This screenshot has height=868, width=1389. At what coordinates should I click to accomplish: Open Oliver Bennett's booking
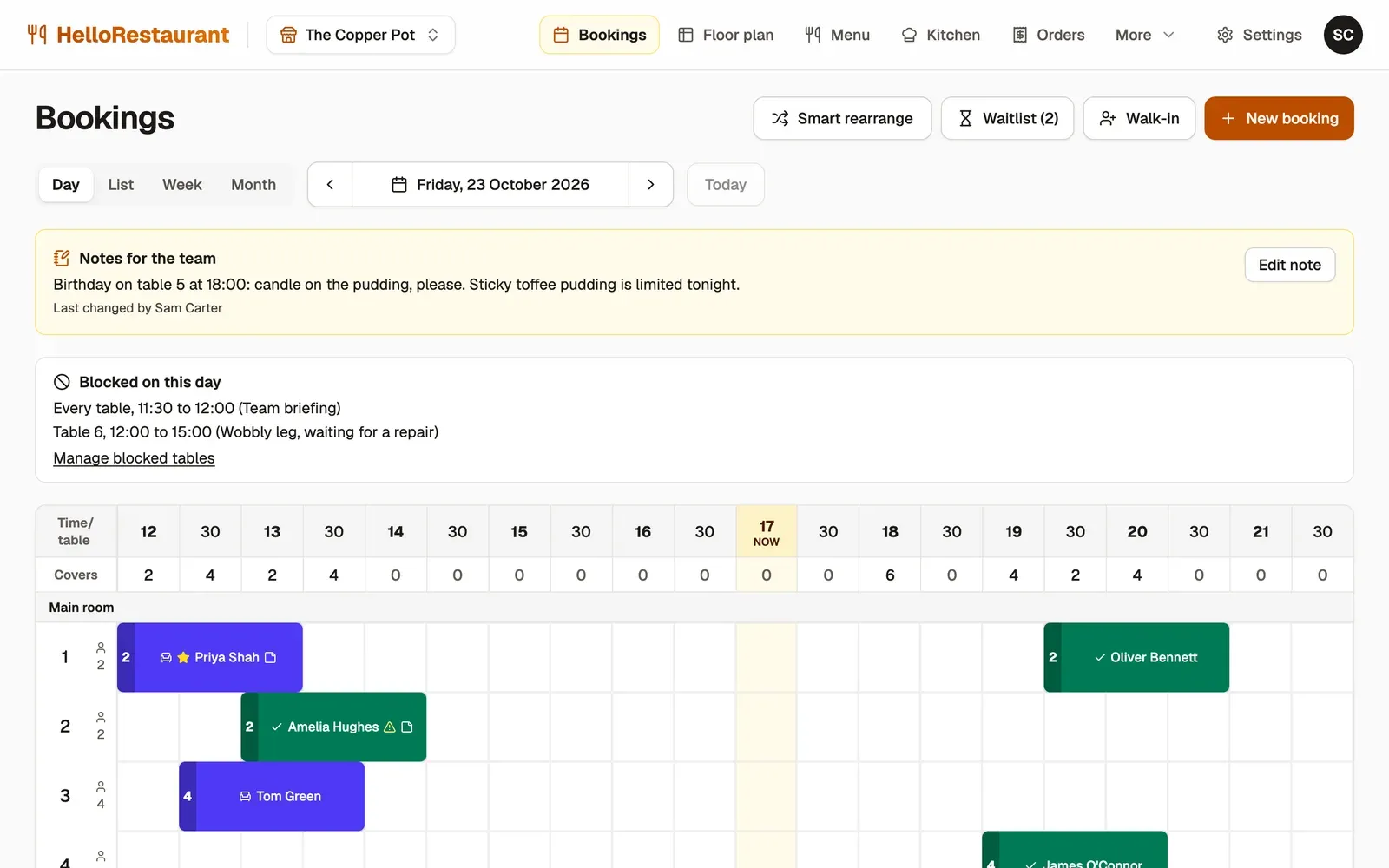(1136, 657)
